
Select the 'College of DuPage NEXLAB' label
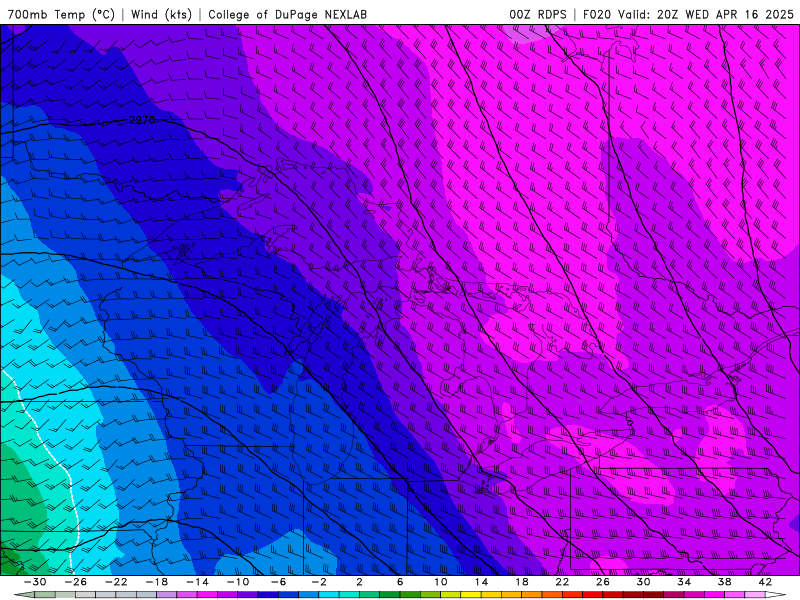(x=287, y=14)
